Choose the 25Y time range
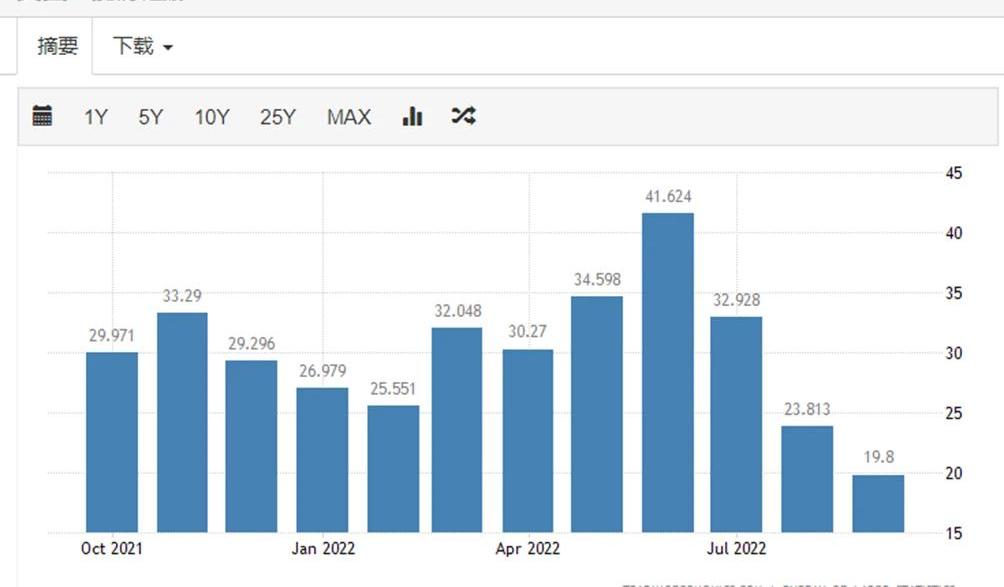Screen dimensions: 1004x587 pyautogui.click(x=278, y=117)
